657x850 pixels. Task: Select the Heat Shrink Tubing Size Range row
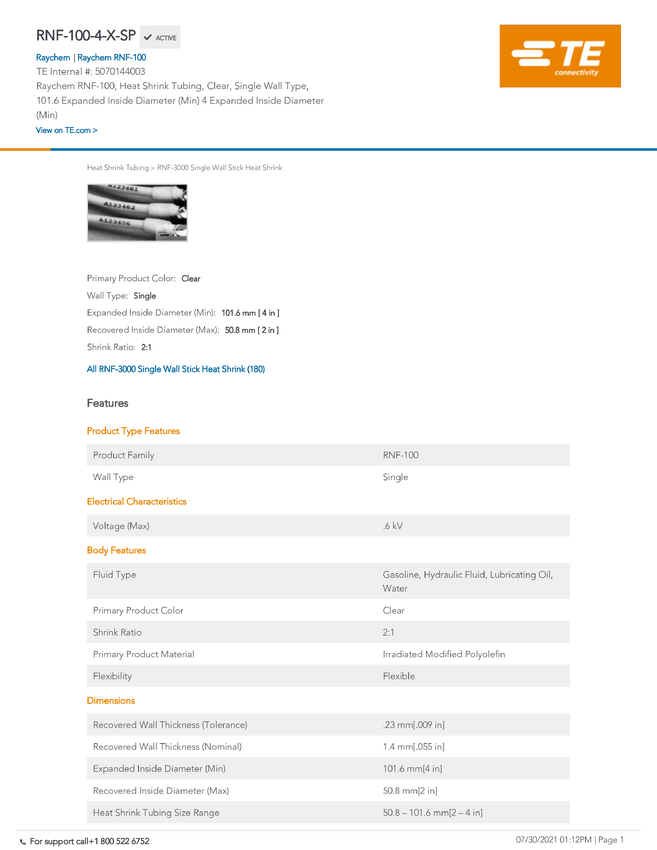point(328,812)
